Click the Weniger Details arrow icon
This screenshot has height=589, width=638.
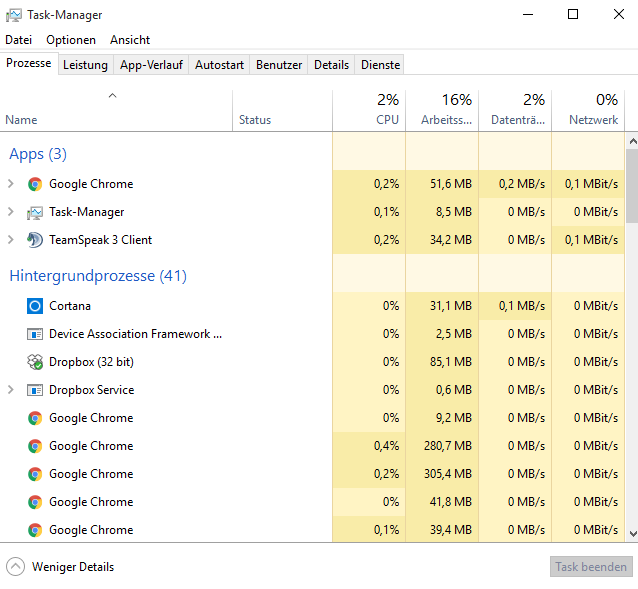pos(15,567)
